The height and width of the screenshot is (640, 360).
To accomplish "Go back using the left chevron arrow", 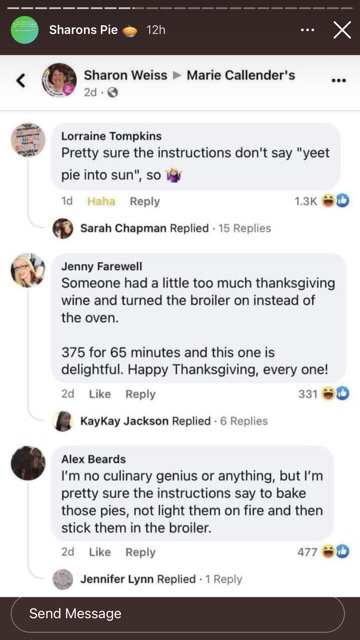I will [20, 80].
